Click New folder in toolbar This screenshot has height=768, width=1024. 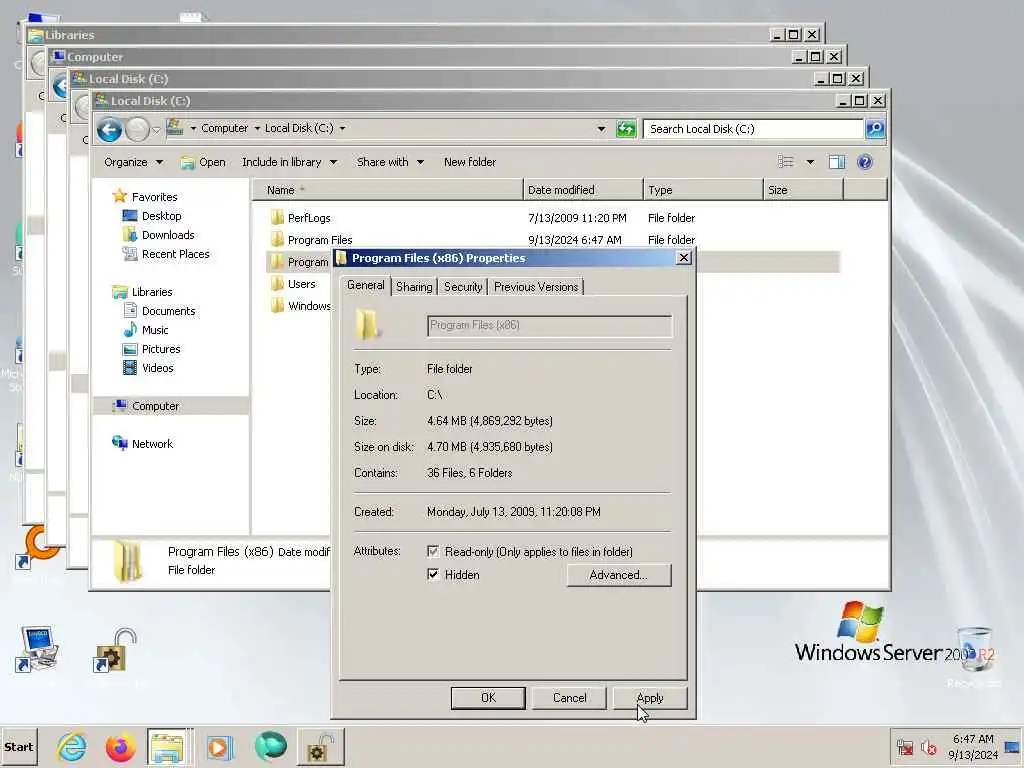(x=470, y=162)
